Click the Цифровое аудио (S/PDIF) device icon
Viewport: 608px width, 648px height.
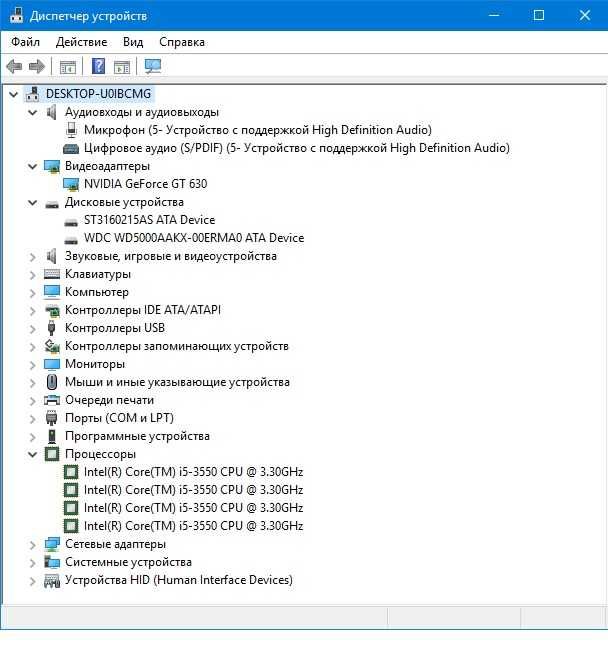point(71,148)
